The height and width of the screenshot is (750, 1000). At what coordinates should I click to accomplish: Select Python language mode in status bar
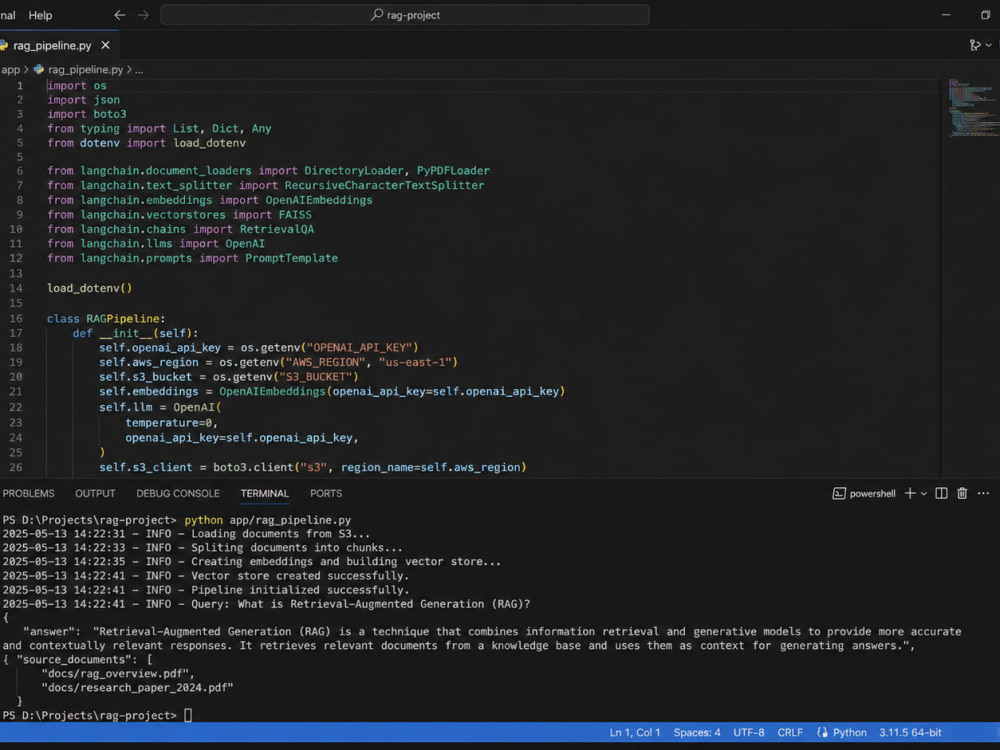(x=849, y=733)
